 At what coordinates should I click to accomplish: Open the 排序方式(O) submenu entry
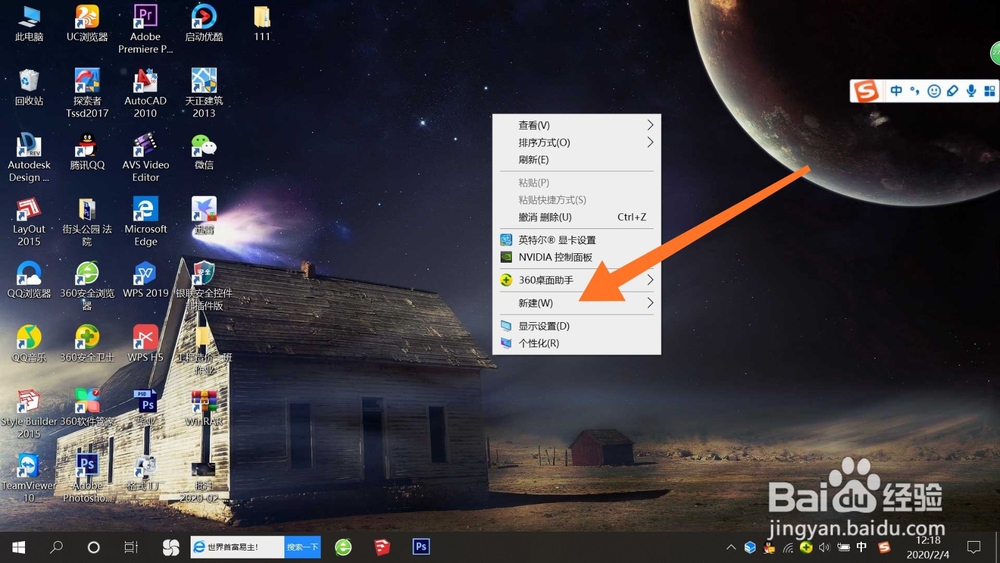point(577,142)
